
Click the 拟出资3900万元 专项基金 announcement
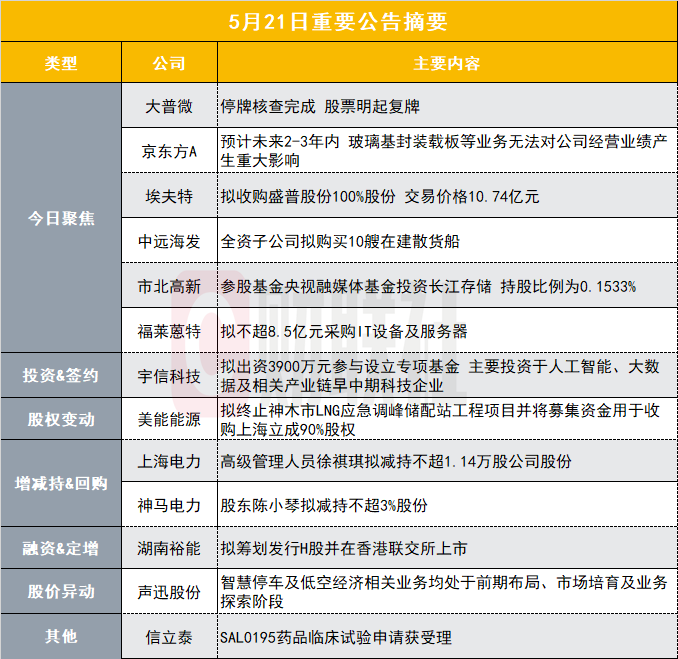point(440,376)
